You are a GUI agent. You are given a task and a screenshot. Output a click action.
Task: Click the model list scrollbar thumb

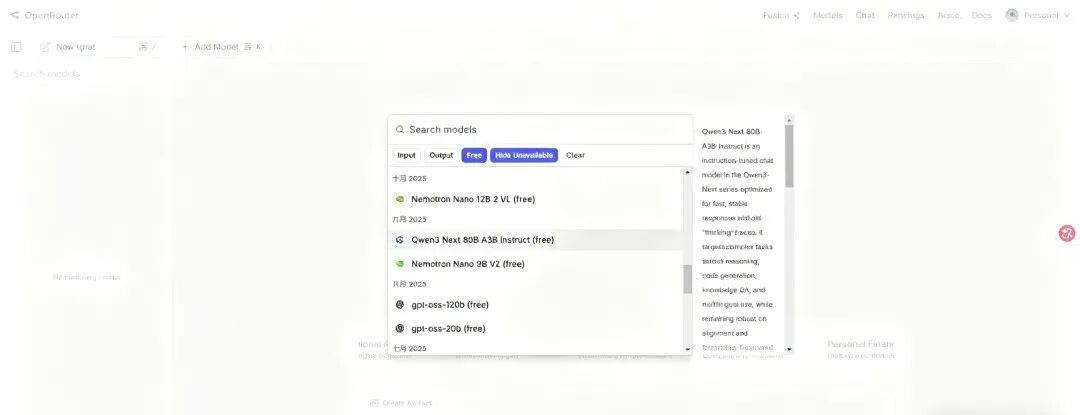pos(687,279)
